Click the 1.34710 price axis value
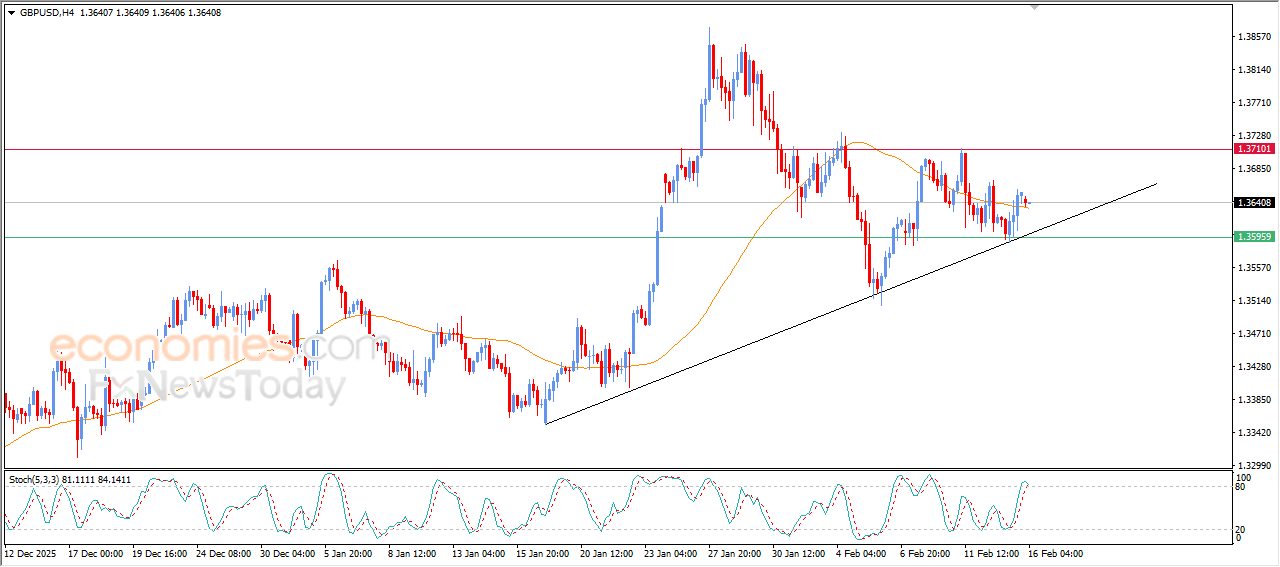The width and height of the screenshot is (1280, 567). tap(1254, 334)
